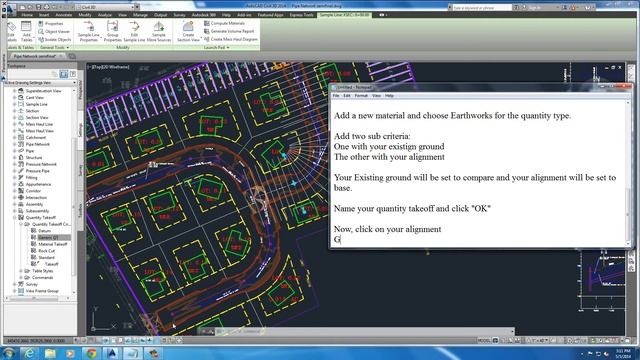Expand the Survey tree node
The image size is (640, 360).
(x=15, y=284)
